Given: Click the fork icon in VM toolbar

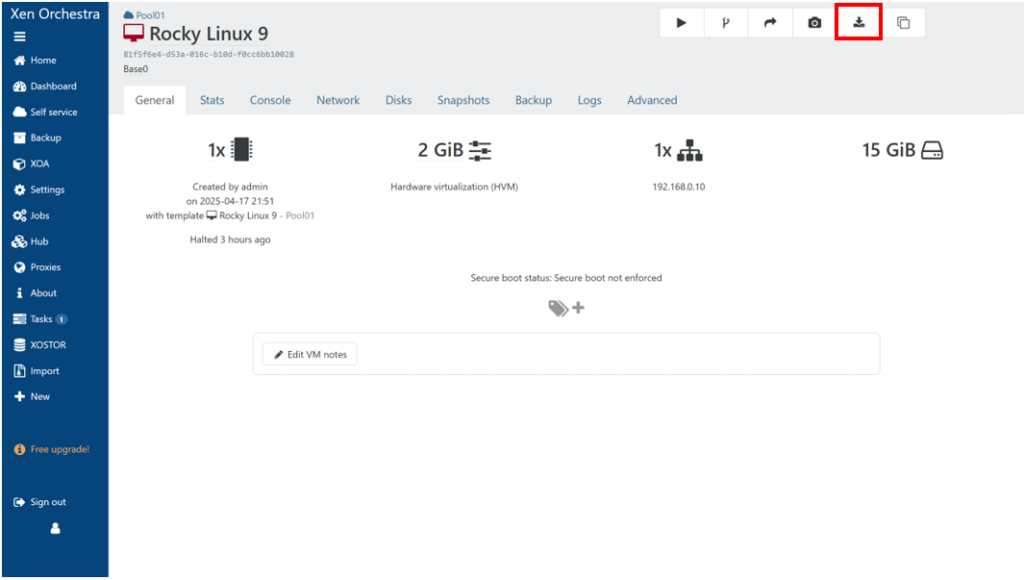Looking at the screenshot, I should tap(726, 23).
